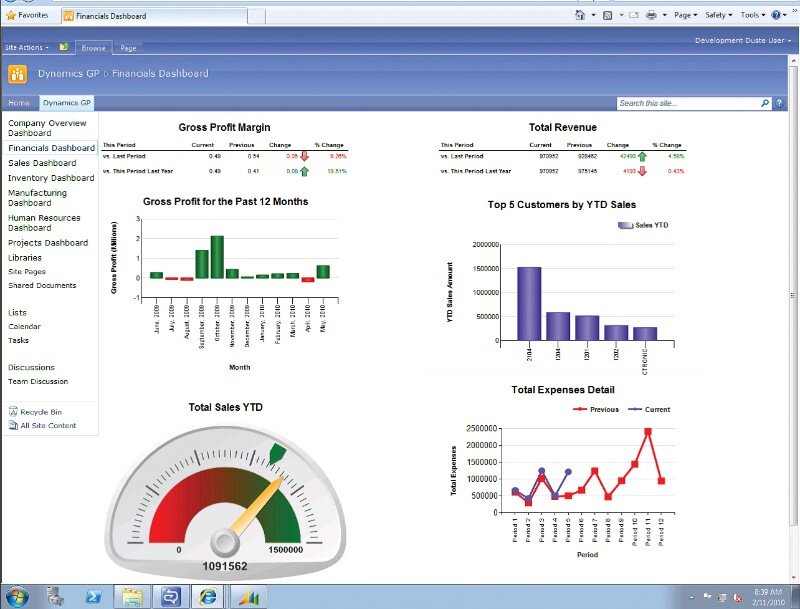Image resolution: width=800 pixels, height=609 pixels.
Task: Open the Tools dropdown menu
Action: tap(754, 16)
